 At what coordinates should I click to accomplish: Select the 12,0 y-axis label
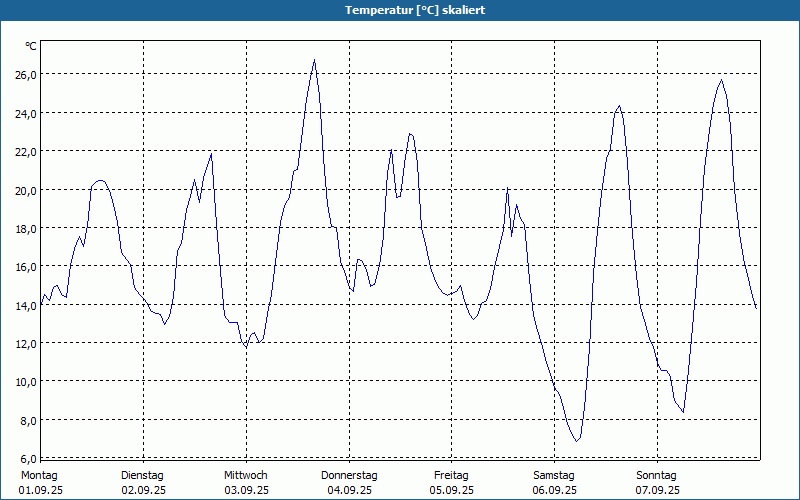pos(26,344)
